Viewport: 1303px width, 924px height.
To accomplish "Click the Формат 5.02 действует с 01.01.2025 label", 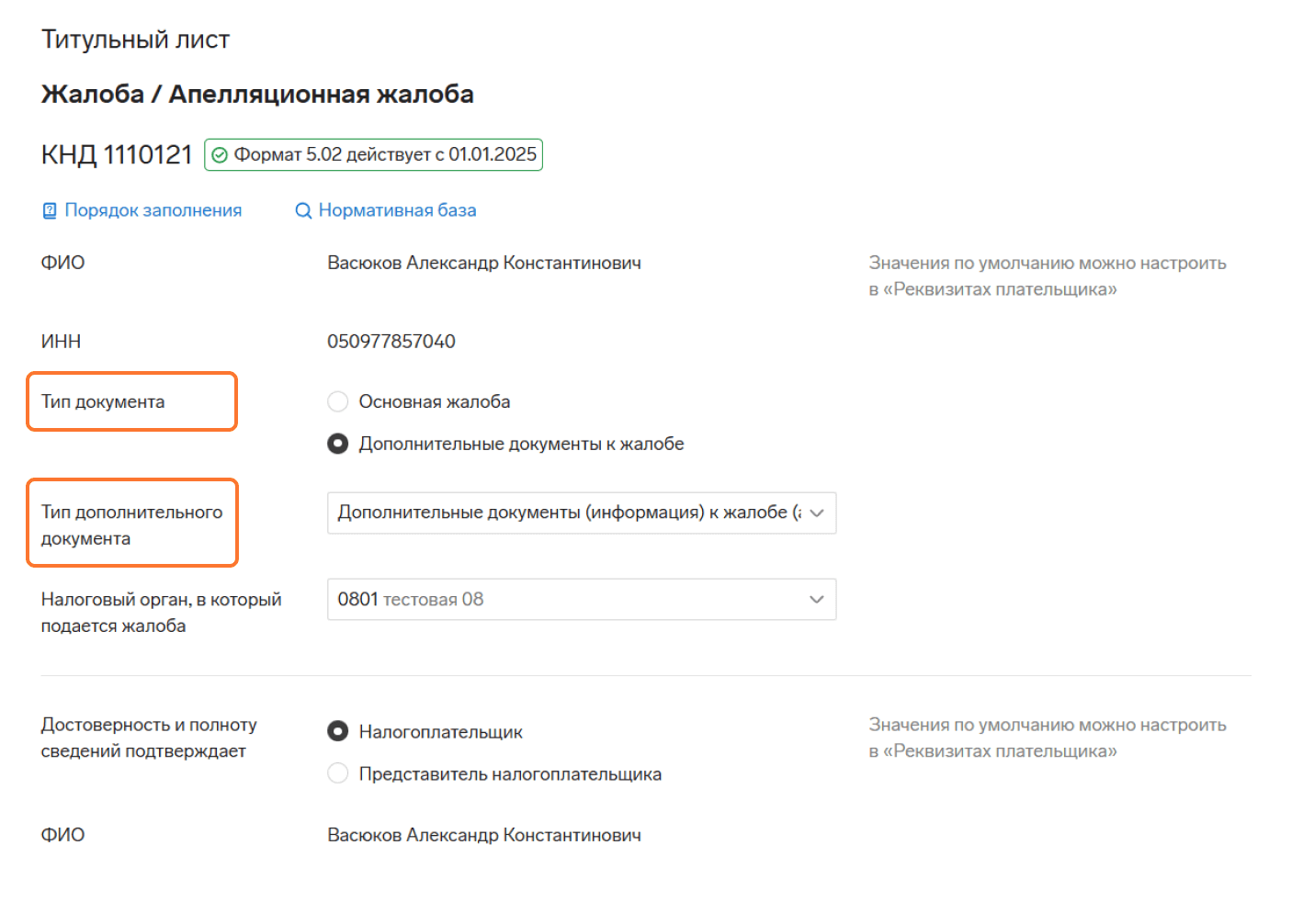I will coord(384,154).
